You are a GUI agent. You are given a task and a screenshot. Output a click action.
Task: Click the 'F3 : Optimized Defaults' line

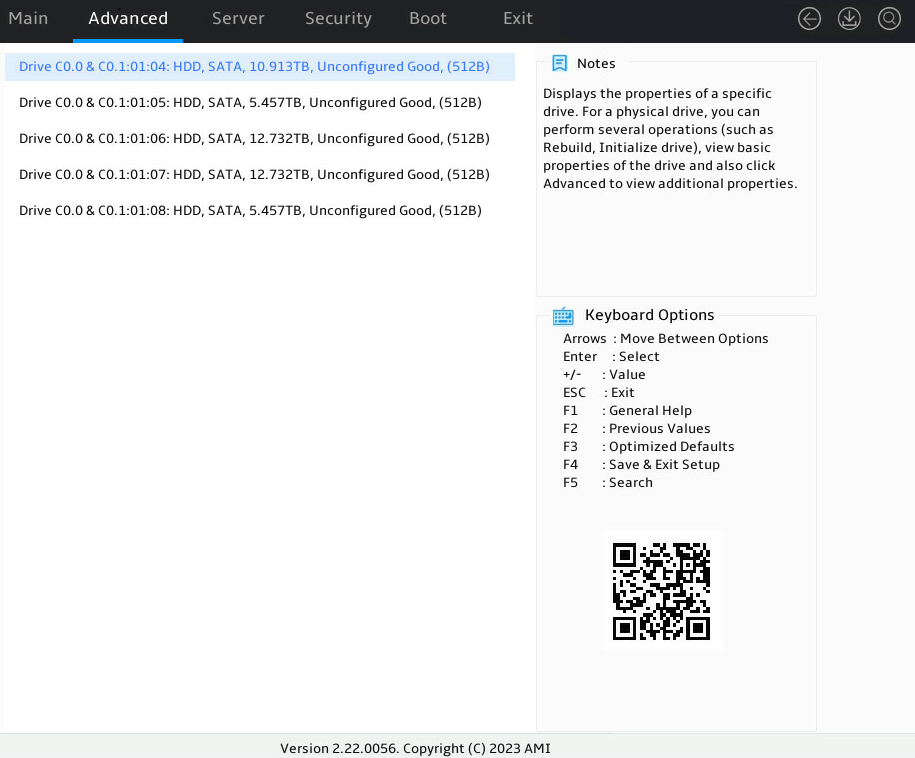point(648,447)
